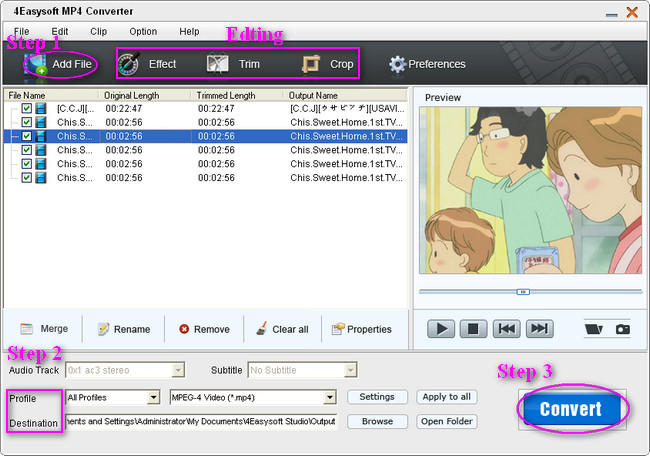Uncheck the [C.C.J] file checkbox
The height and width of the screenshot is (456, 650).
click(27, 109)
